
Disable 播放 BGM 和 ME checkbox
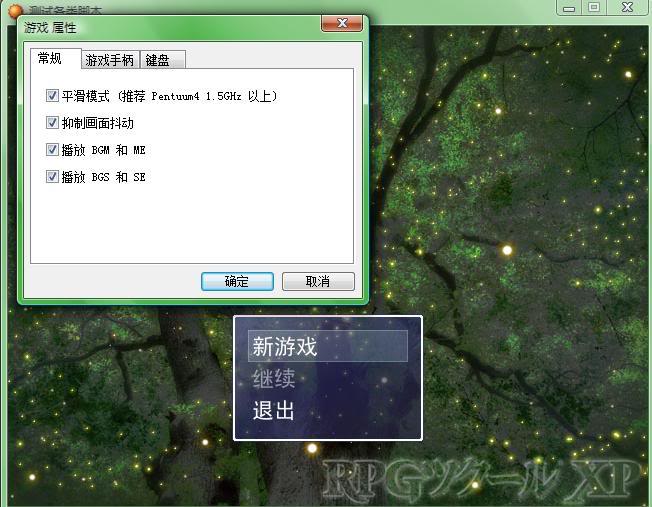click(52, 150)
